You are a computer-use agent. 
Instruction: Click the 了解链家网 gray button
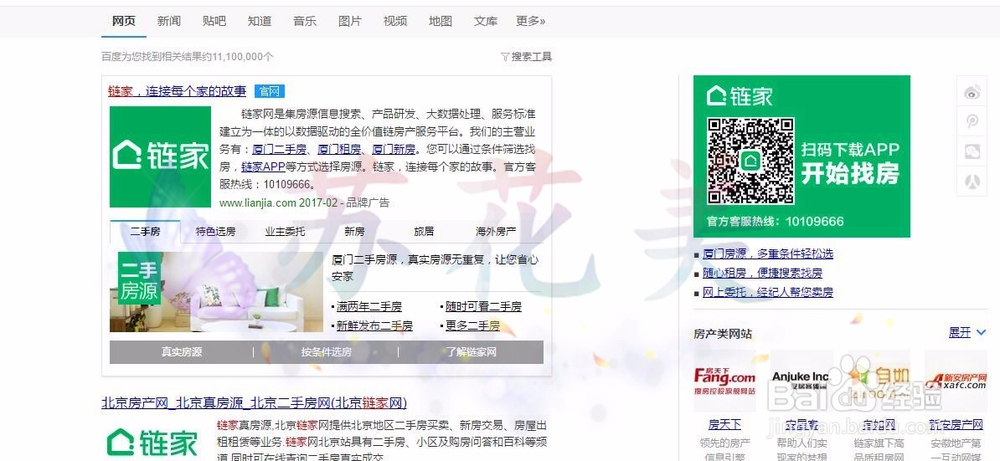[471, 352]
